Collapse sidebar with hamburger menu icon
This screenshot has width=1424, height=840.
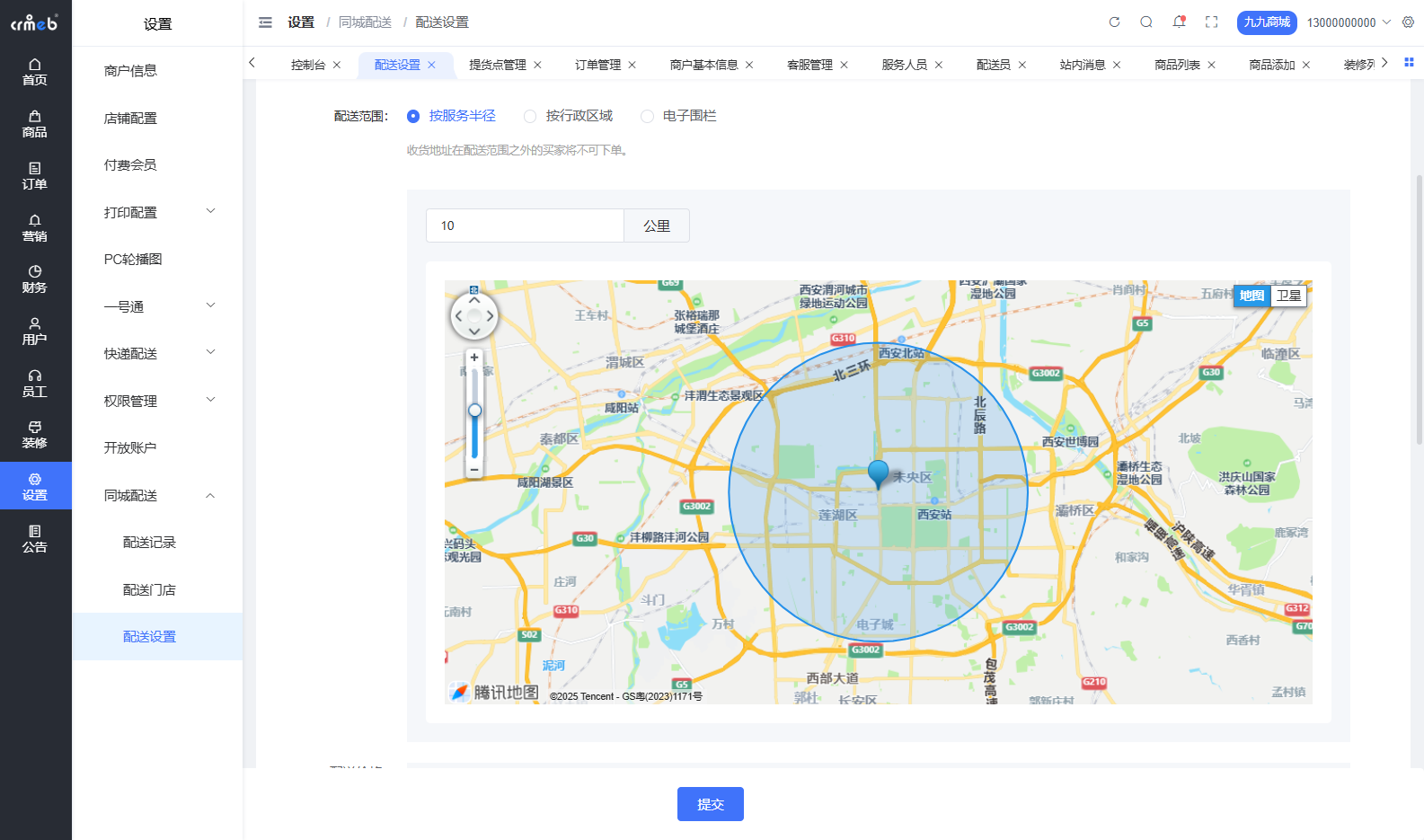pos(265,22)
